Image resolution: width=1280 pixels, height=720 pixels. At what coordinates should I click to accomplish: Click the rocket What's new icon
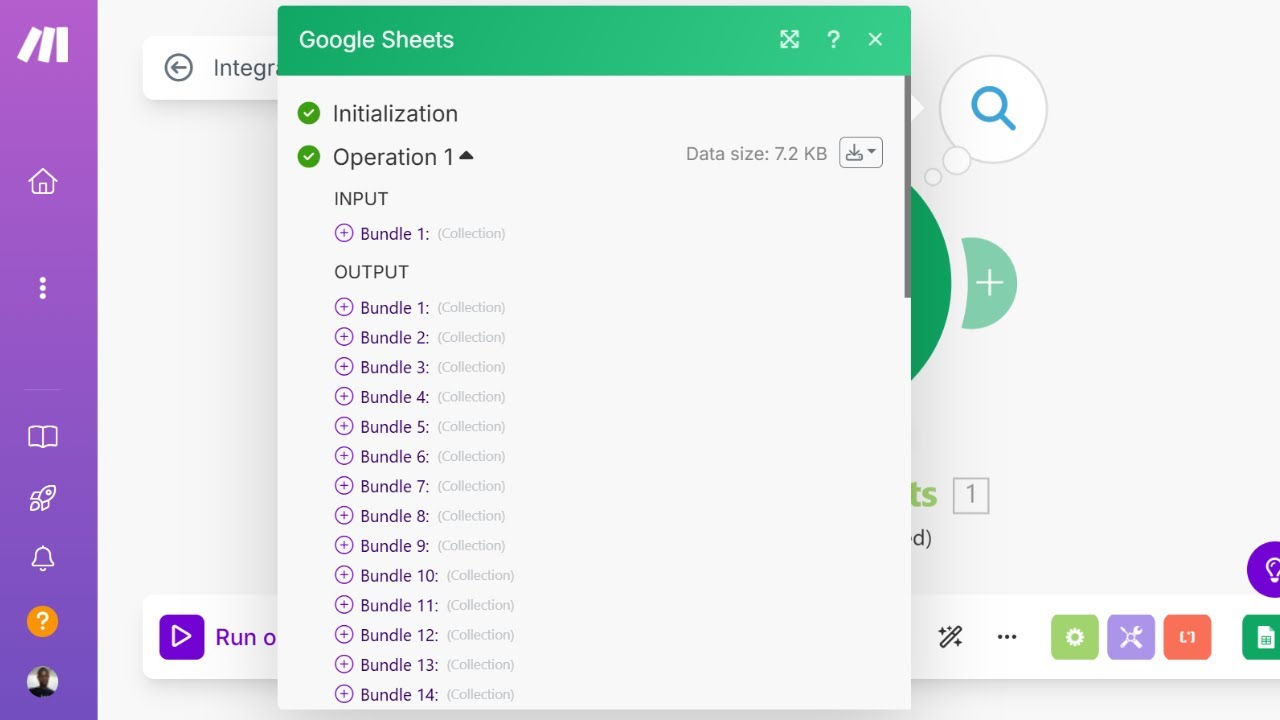[x=42, y=498]
